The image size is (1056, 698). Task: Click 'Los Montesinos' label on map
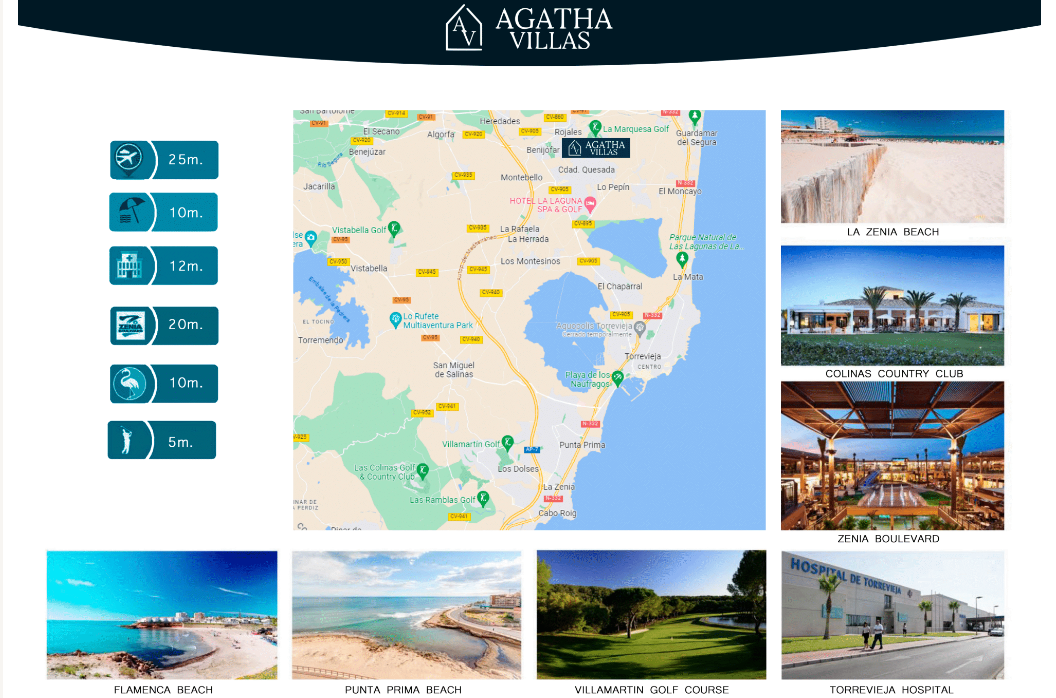[x=530, y=261]
